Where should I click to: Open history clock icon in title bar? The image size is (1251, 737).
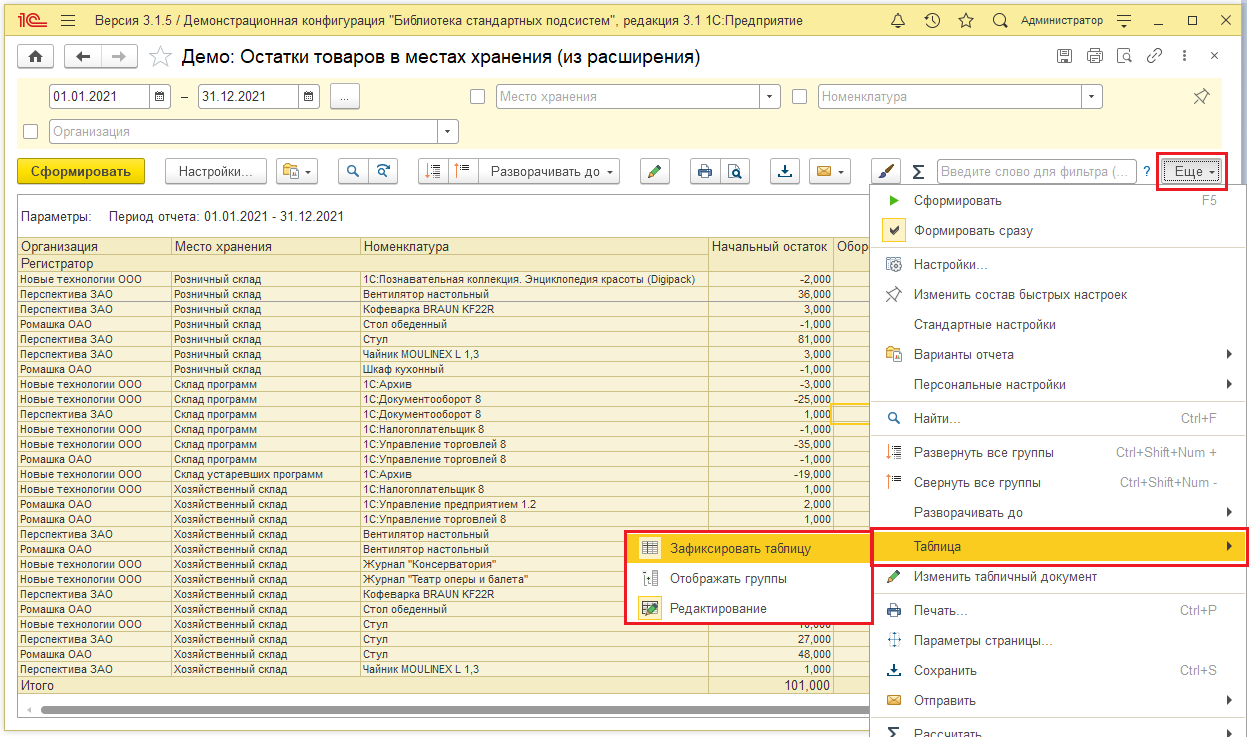coord(932,20)
